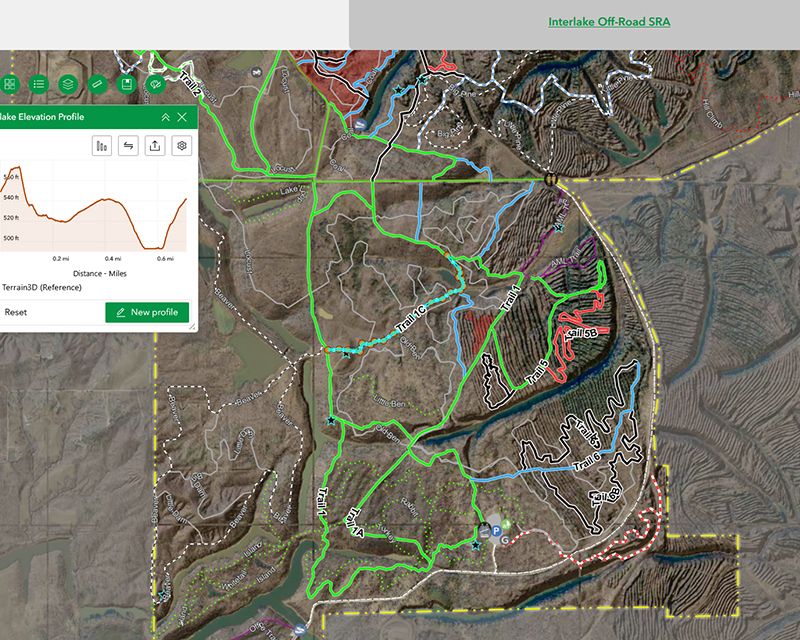The height and width of the screenshot is (640, 800).
Task: Open the elevation profile settings gear
Action: click(x=182, y=146)
